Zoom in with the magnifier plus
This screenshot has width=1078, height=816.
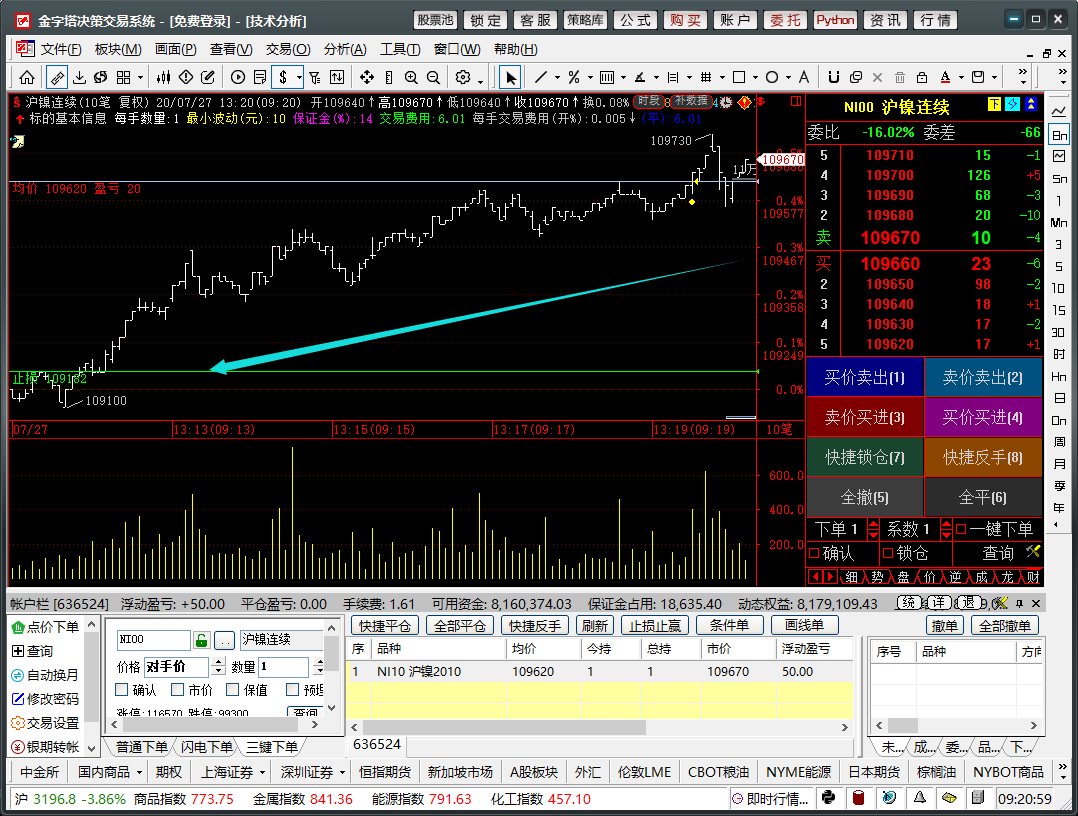(411, 77)
